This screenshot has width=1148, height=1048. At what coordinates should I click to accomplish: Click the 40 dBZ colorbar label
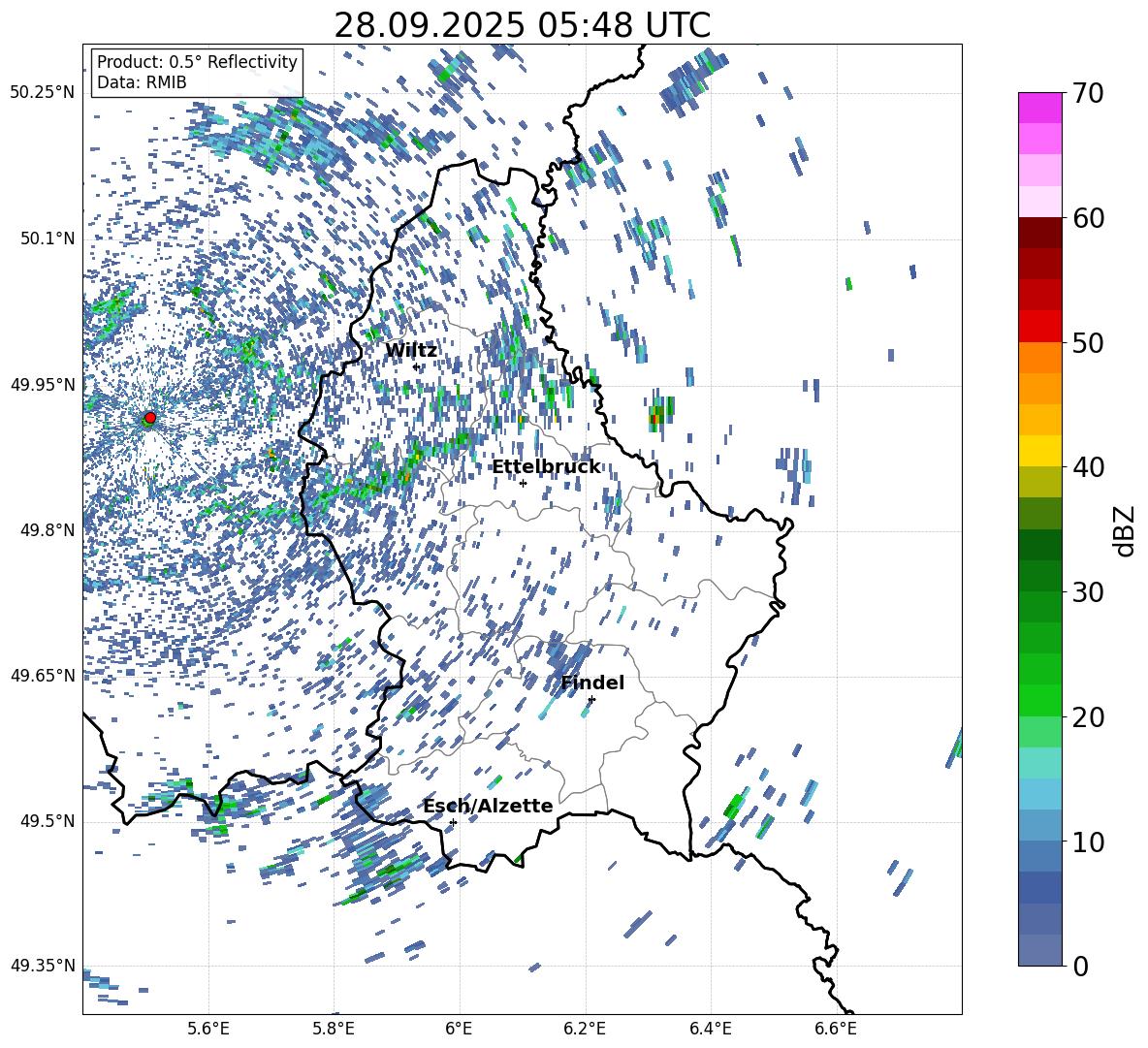tap(1087, 467)
